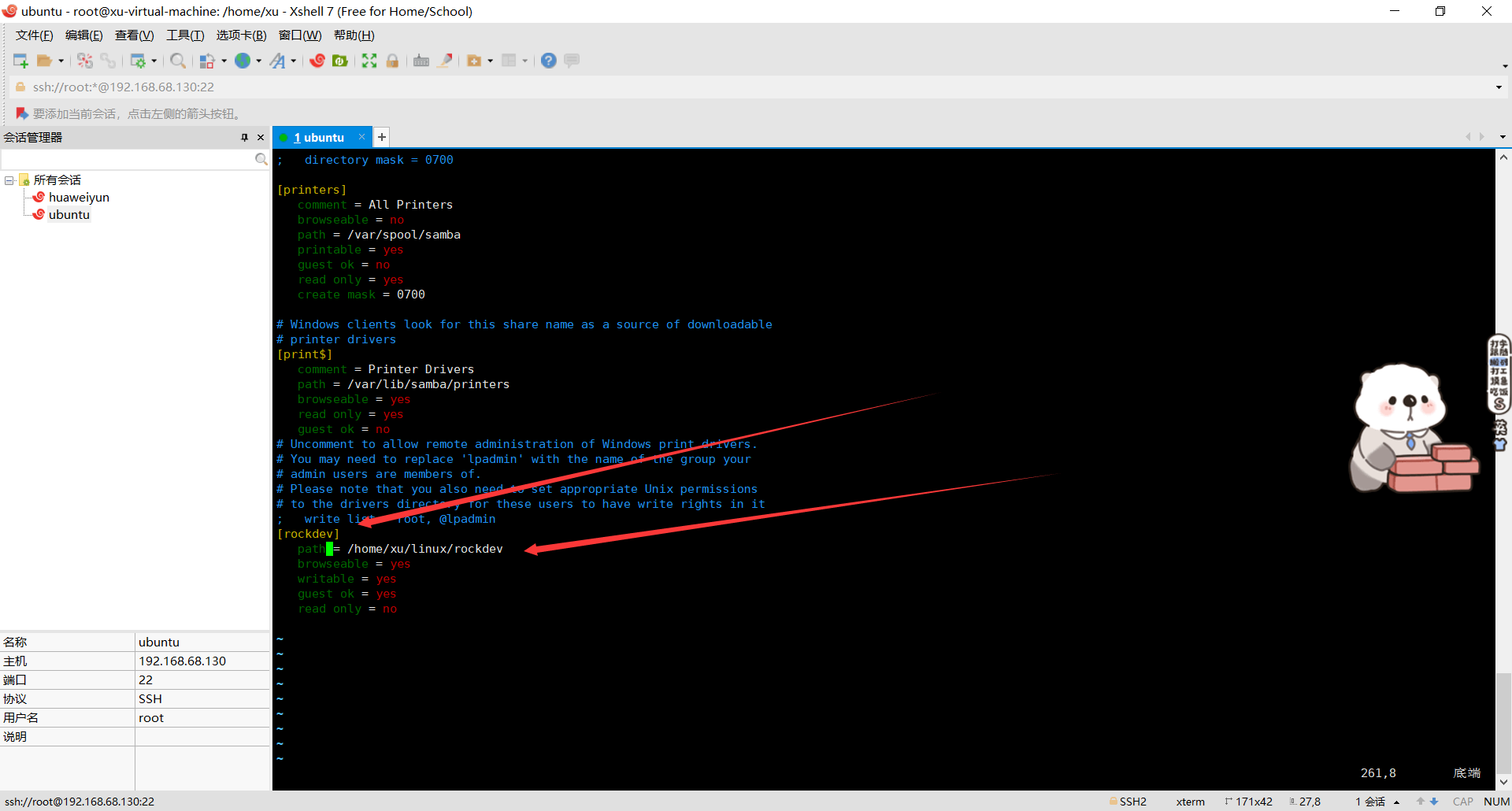
Task: Open the help question mark icon
Action: tap(549, 61)
